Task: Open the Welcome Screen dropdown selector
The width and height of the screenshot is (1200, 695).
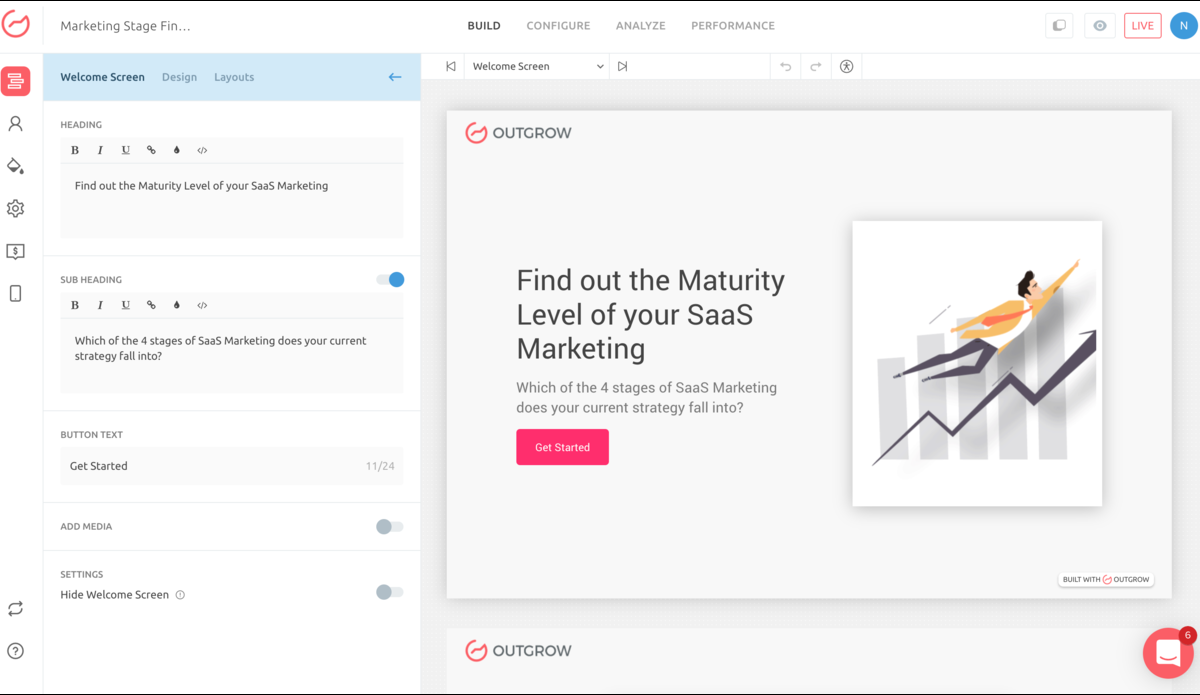Action: [x=537, y=67]
